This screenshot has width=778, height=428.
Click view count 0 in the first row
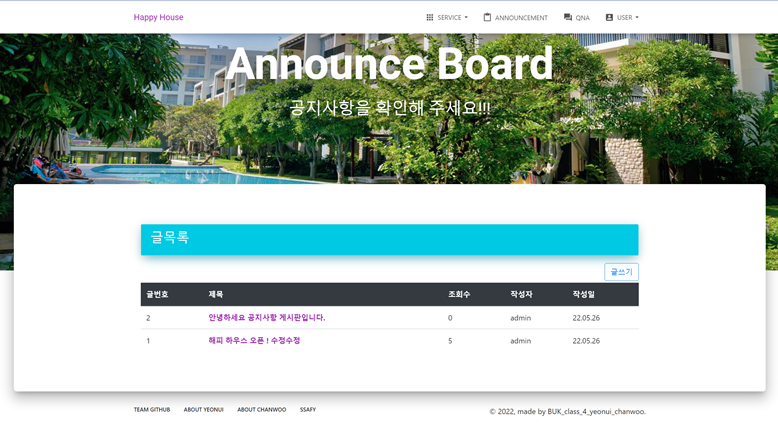(450, 318)
